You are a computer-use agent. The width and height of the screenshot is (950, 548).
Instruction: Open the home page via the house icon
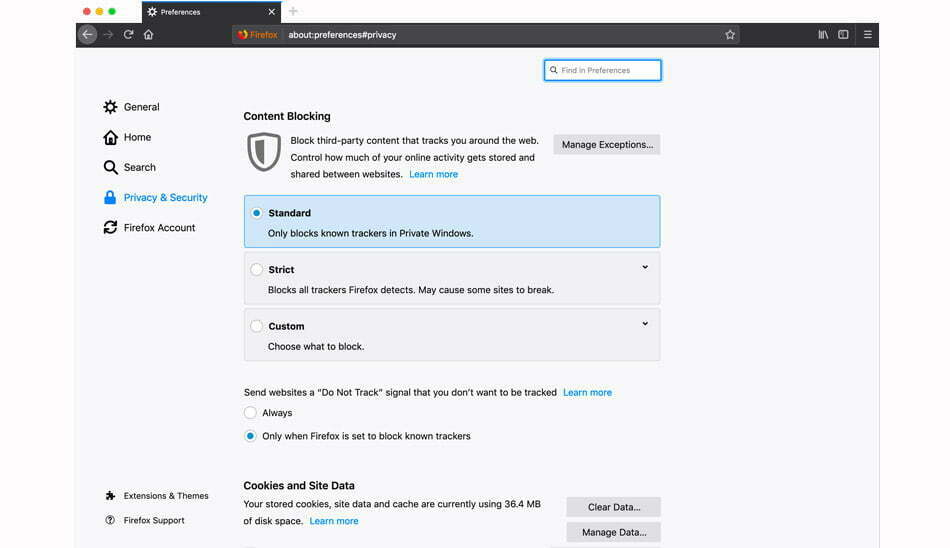click(x=148, y=35)
